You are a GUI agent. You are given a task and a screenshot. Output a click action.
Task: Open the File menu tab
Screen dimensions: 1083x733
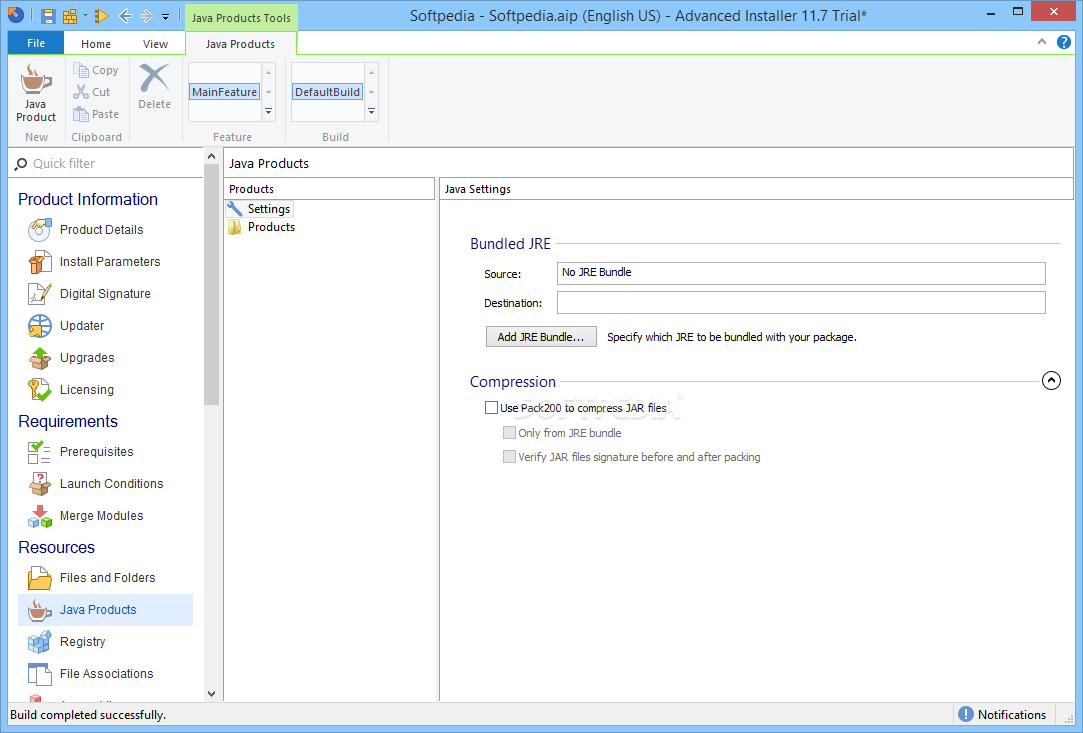tap(36, 43)
